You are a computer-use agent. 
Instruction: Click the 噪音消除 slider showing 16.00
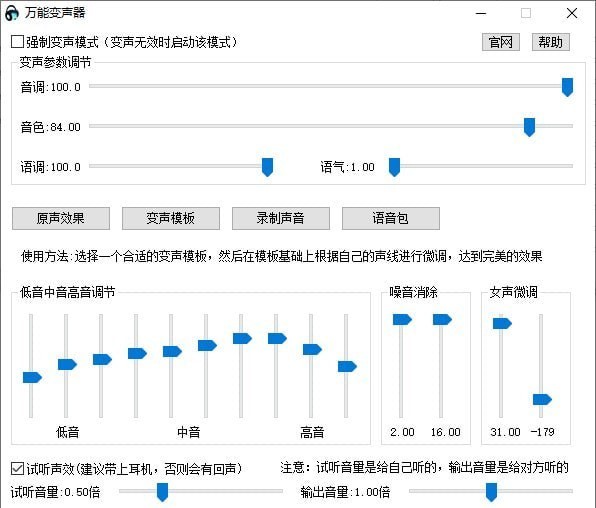[442, 319]
